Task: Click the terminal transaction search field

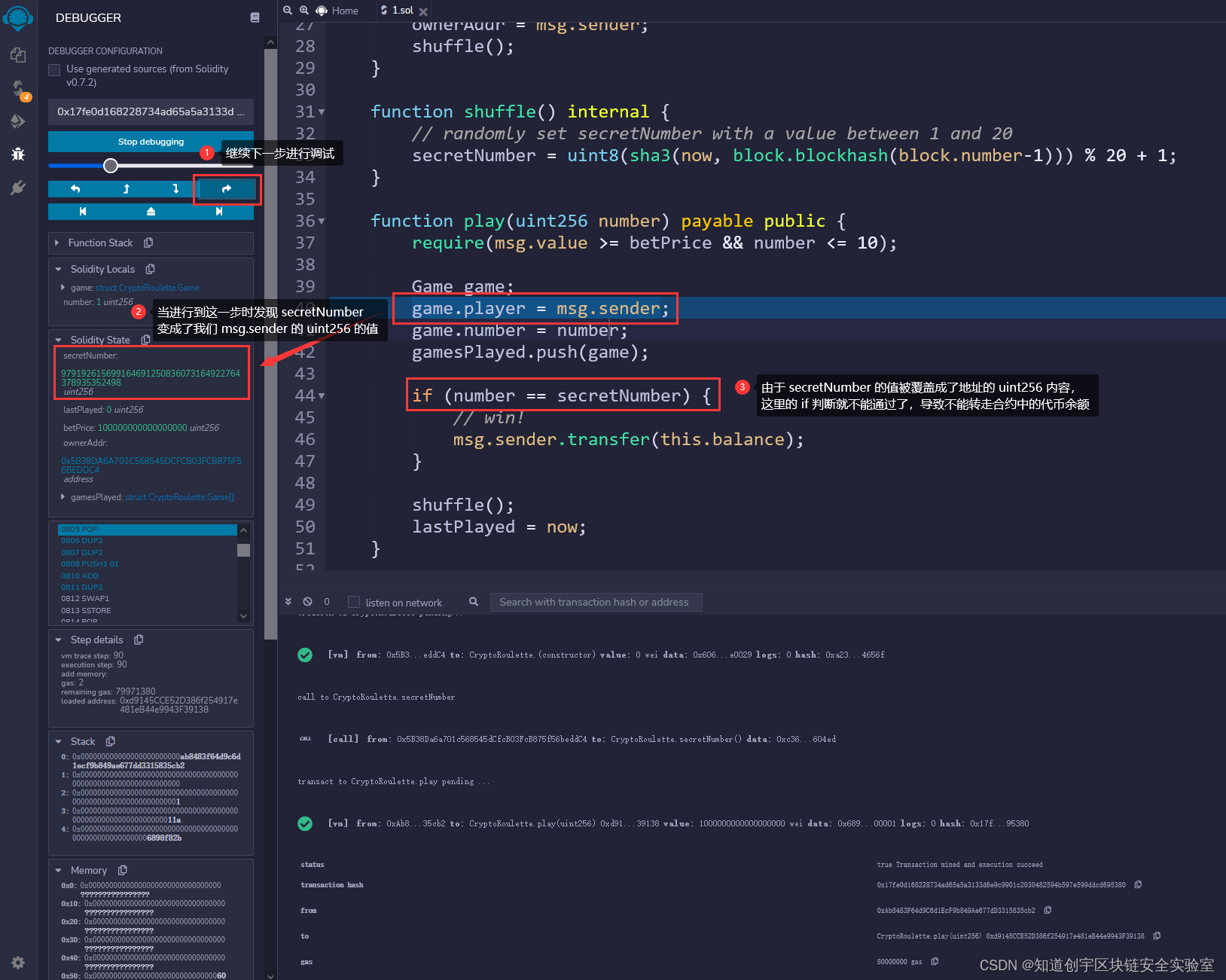Action: click(596, 602)
